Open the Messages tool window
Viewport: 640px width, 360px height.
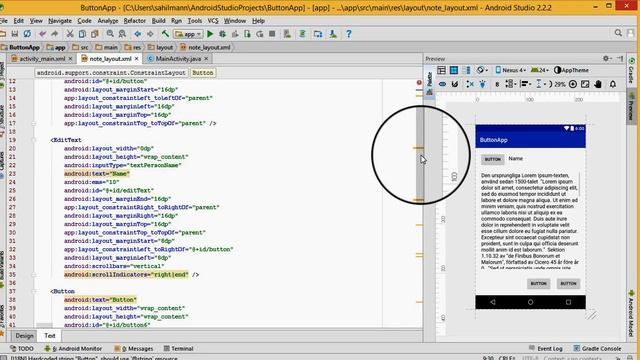(x=133, y=349)
